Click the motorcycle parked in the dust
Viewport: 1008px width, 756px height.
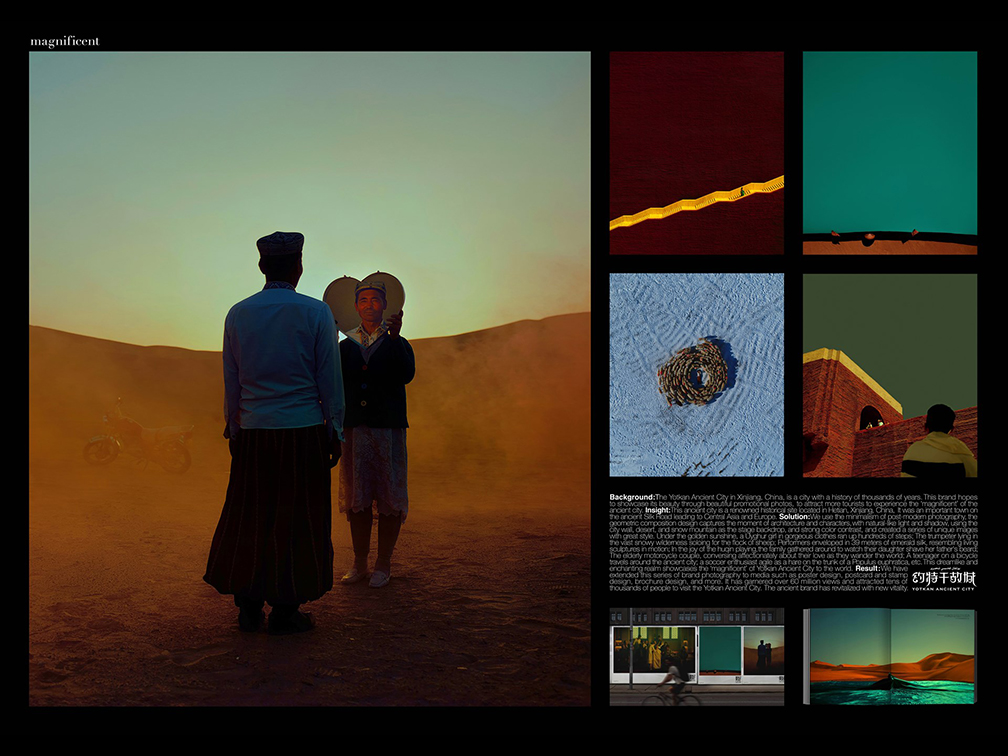pyautogui.click(x=138, y=440)
